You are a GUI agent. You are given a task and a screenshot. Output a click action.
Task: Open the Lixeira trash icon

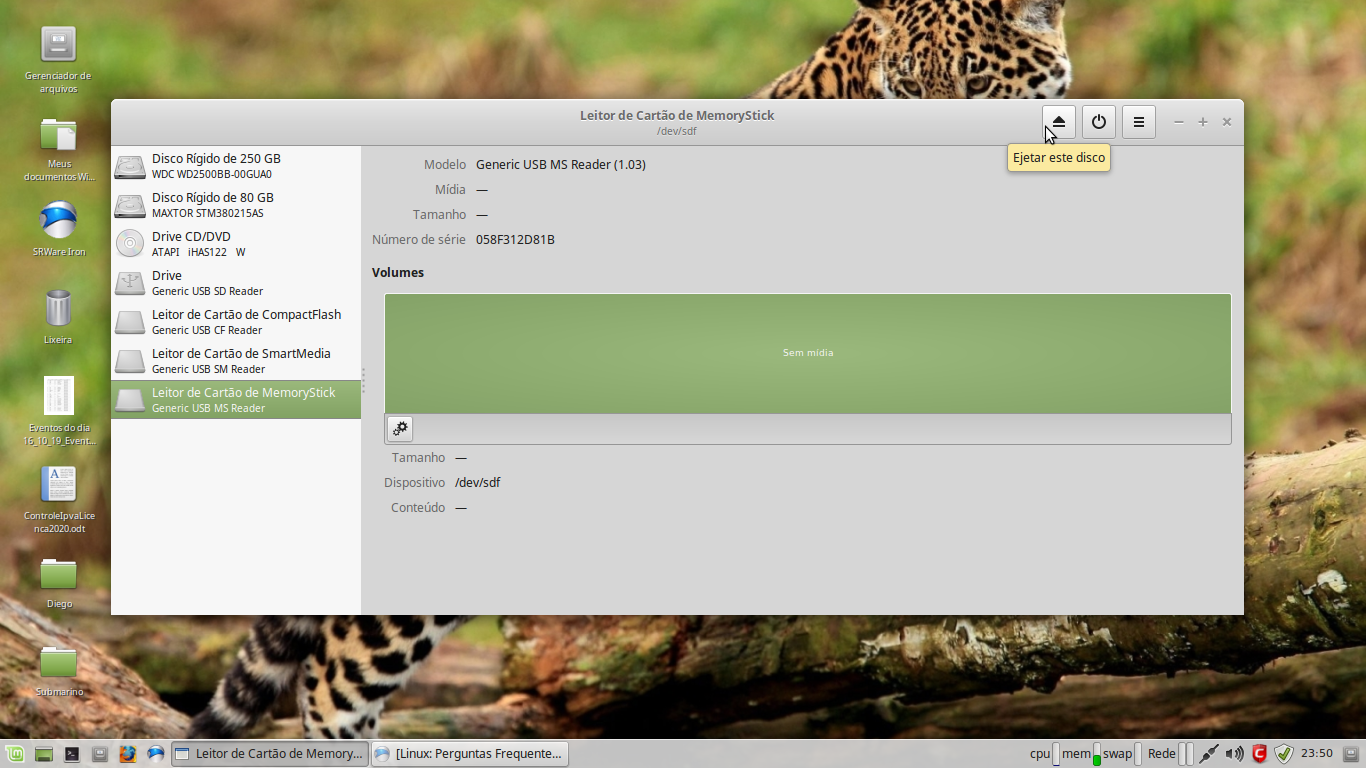58,316
